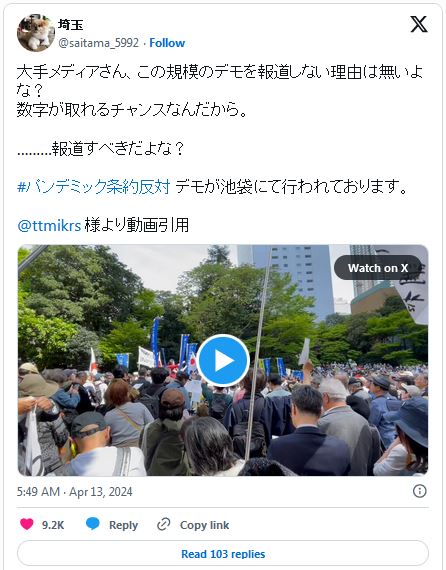Click the Watch on X button

point(378,268)
